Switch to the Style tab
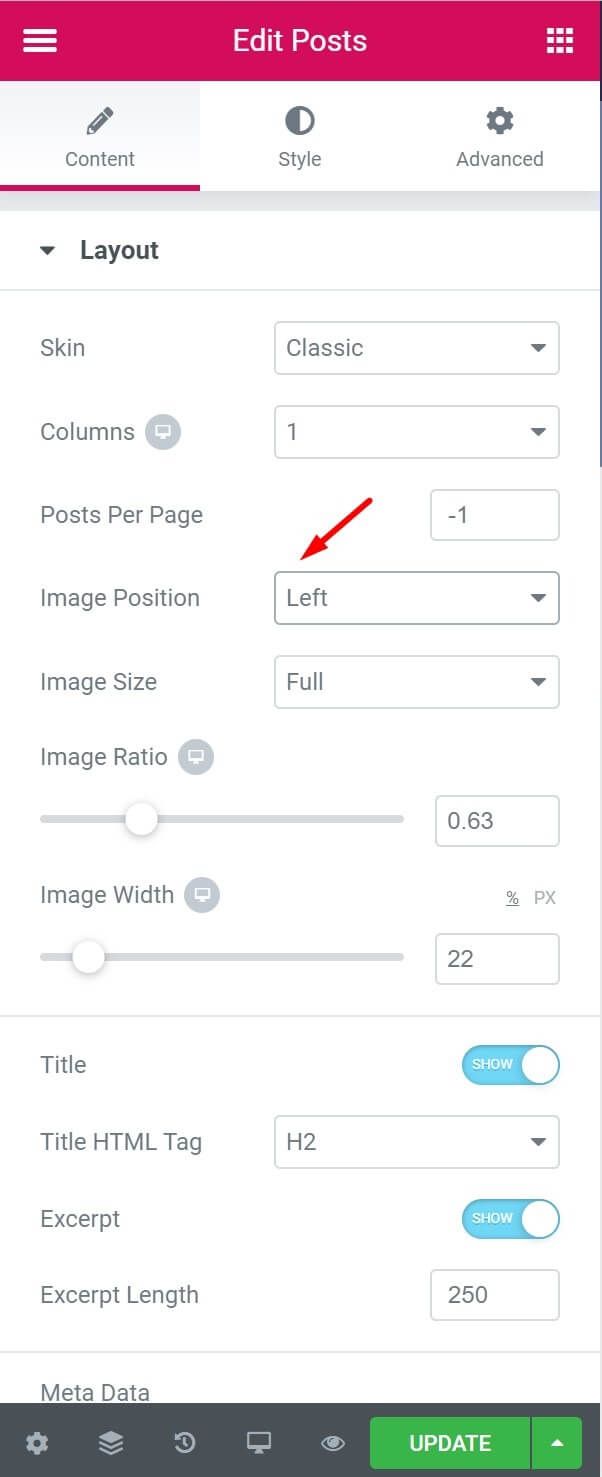 [x=300, y=137]
